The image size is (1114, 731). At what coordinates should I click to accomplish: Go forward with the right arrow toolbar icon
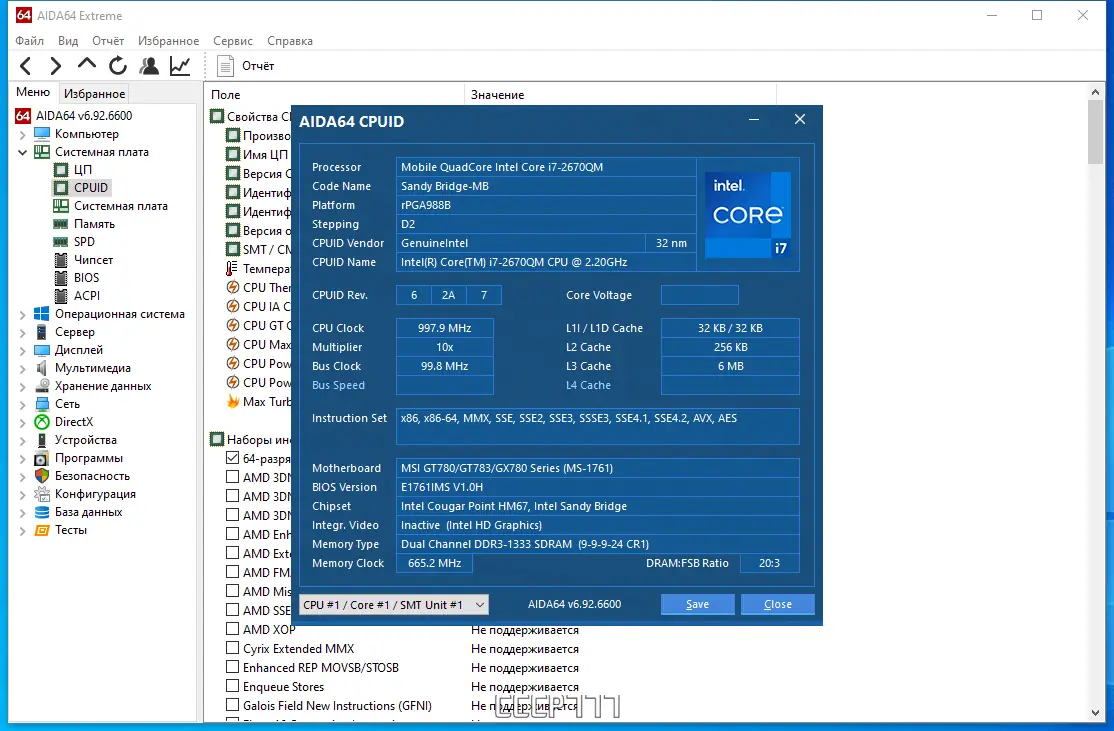(55, 66)
